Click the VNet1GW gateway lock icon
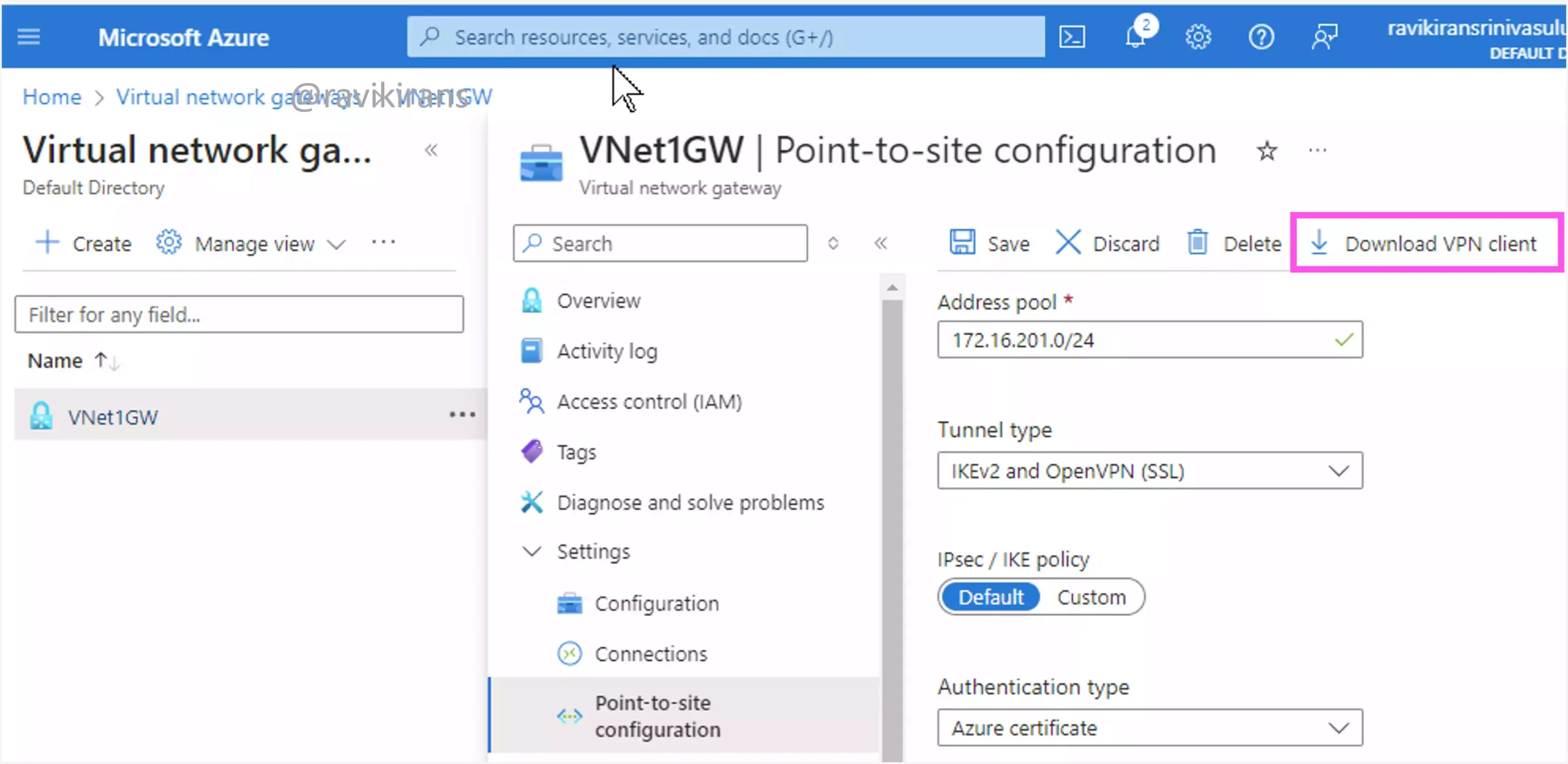Viewport: 1568px width, 764px height. click(41, 416)
